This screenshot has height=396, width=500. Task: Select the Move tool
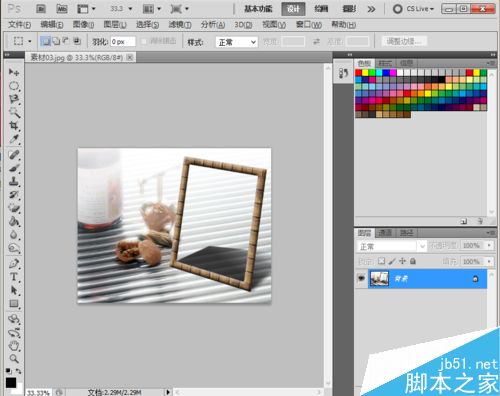(x=14, y=72)
